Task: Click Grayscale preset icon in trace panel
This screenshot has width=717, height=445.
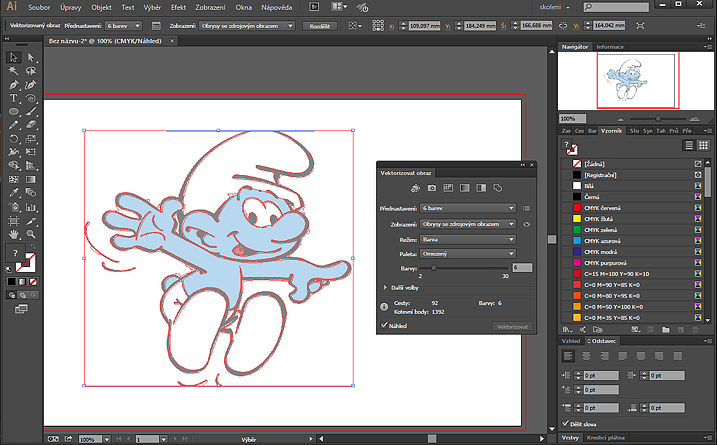Action: pyautogui.click(x=465, y=188)
